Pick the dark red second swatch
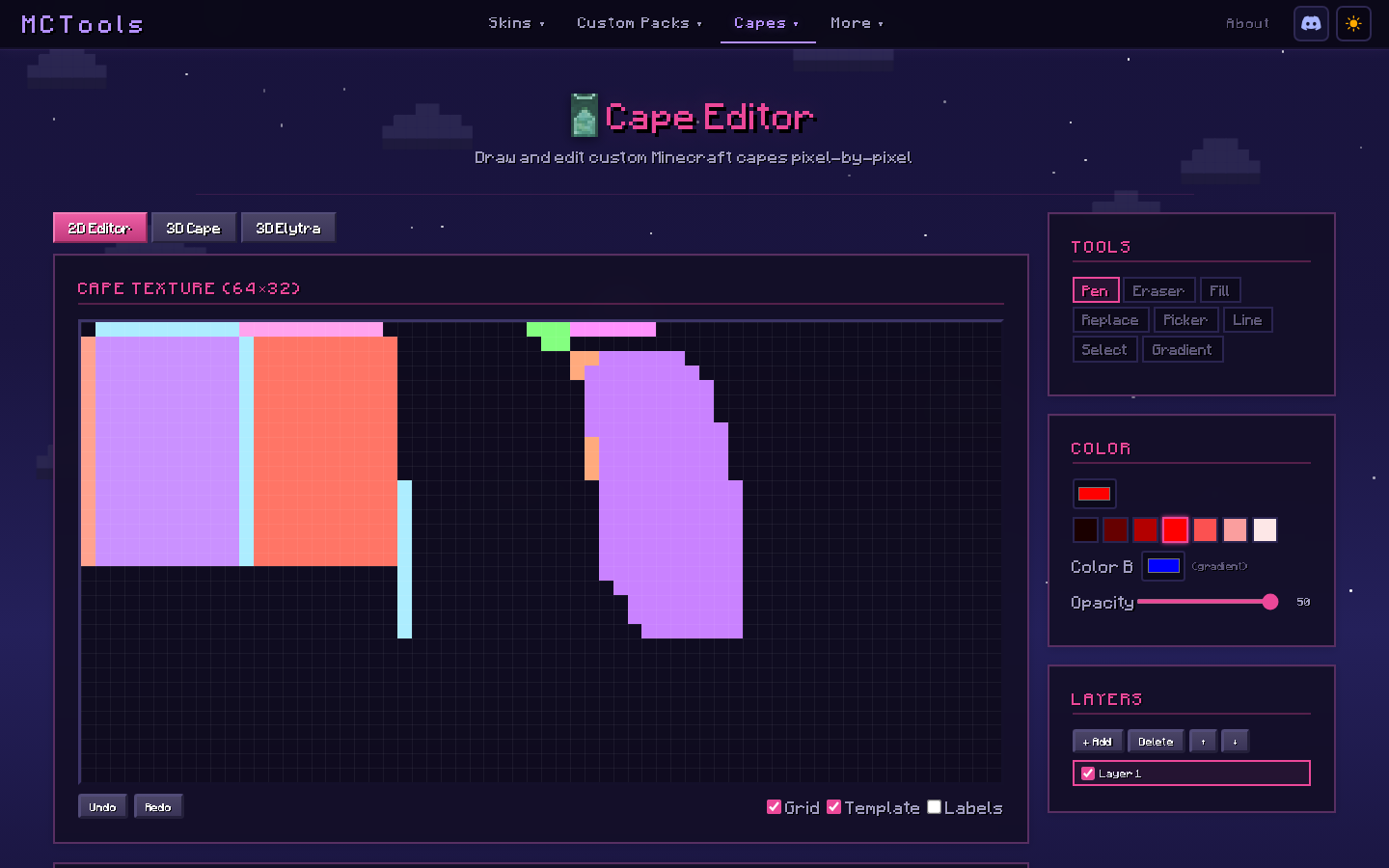 point(1115,529)
